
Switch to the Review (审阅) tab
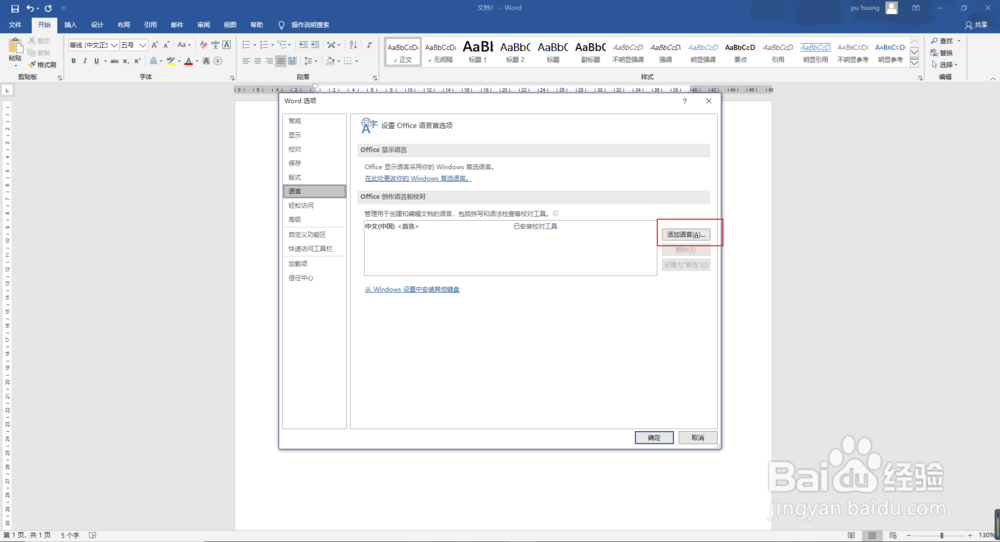203,25
